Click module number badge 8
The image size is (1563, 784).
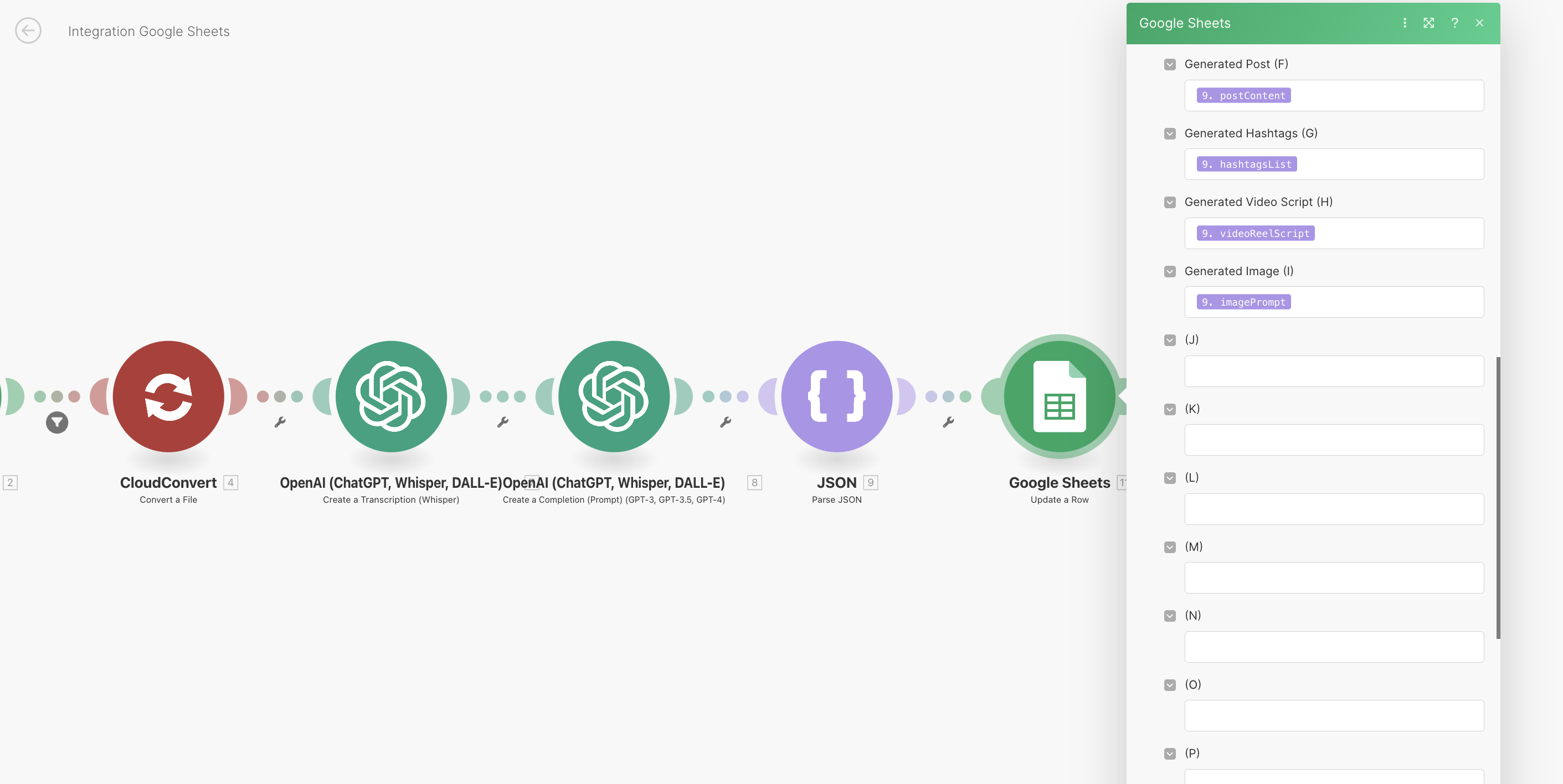(754, 483)
